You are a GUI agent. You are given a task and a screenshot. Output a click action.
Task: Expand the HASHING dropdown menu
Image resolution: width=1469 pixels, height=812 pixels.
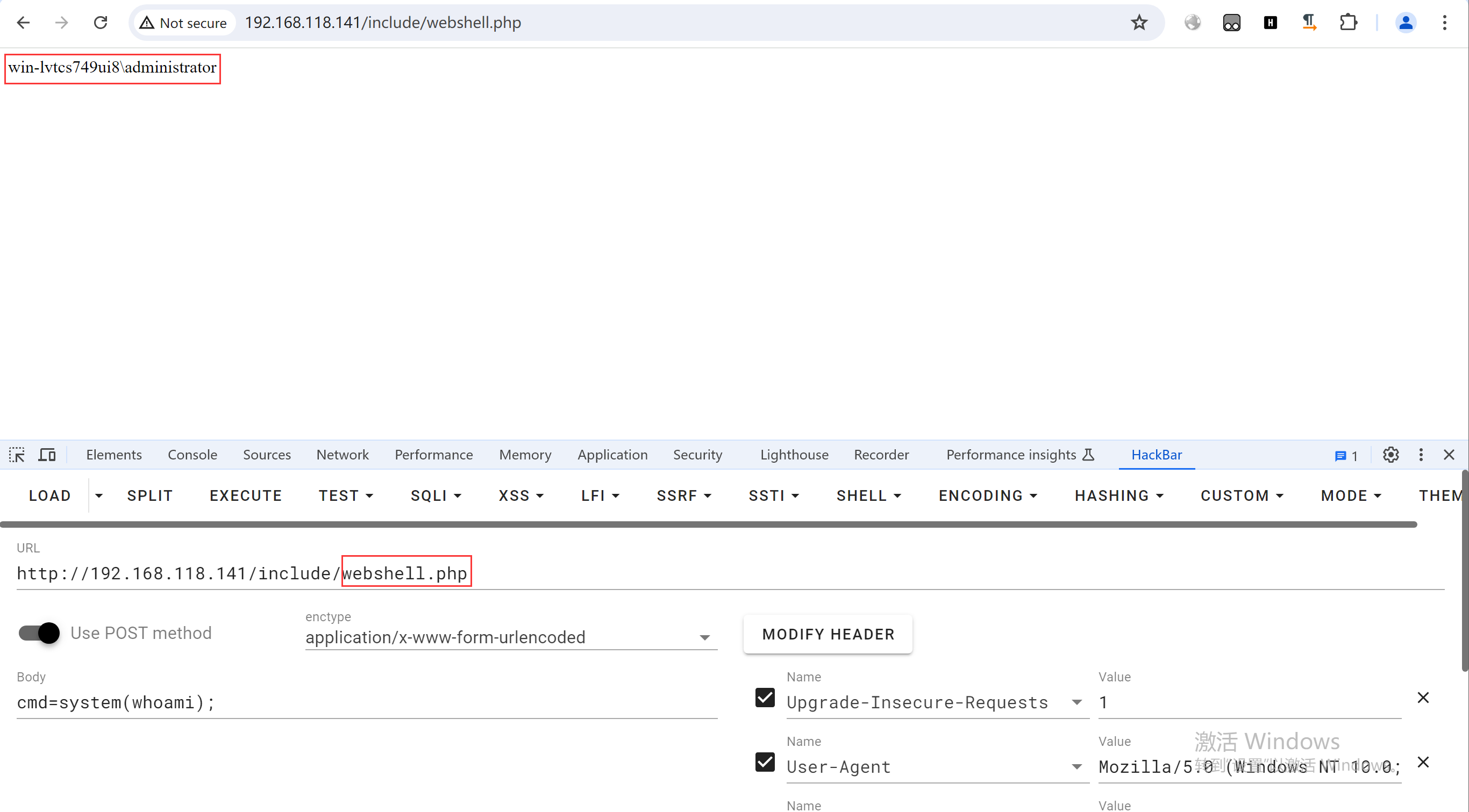click(1119, 496)
